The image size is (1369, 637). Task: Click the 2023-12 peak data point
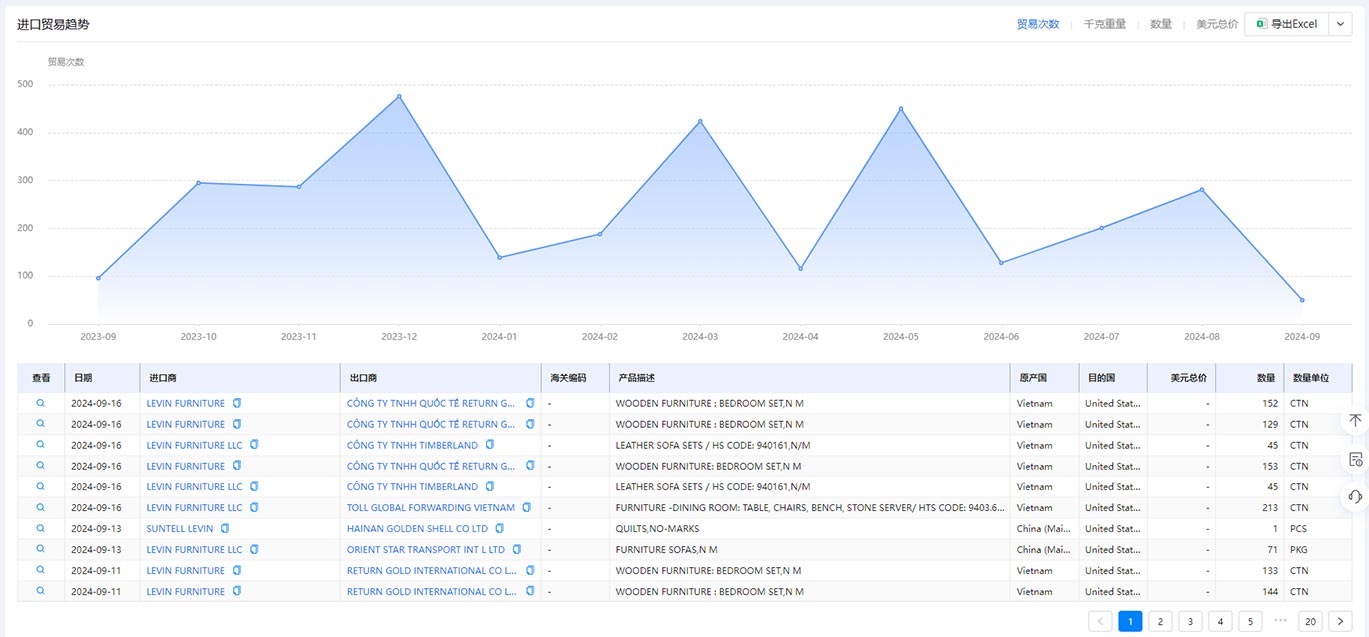[x=399, y=96]
